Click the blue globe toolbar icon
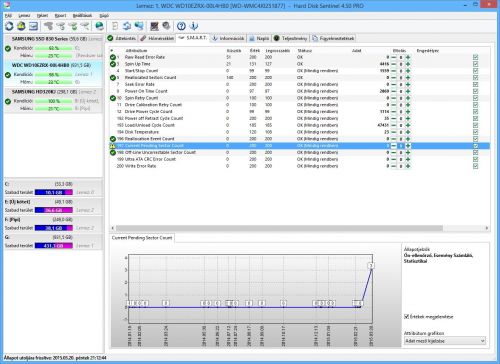Screen dimensions: 500x364 coord(99,26)
